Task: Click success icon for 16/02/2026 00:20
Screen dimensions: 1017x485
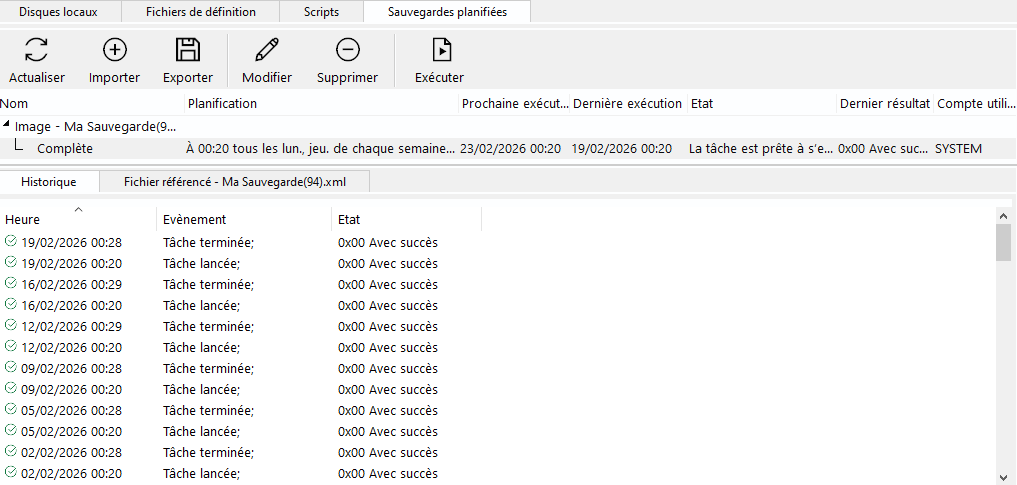Action: coord(10,304)
